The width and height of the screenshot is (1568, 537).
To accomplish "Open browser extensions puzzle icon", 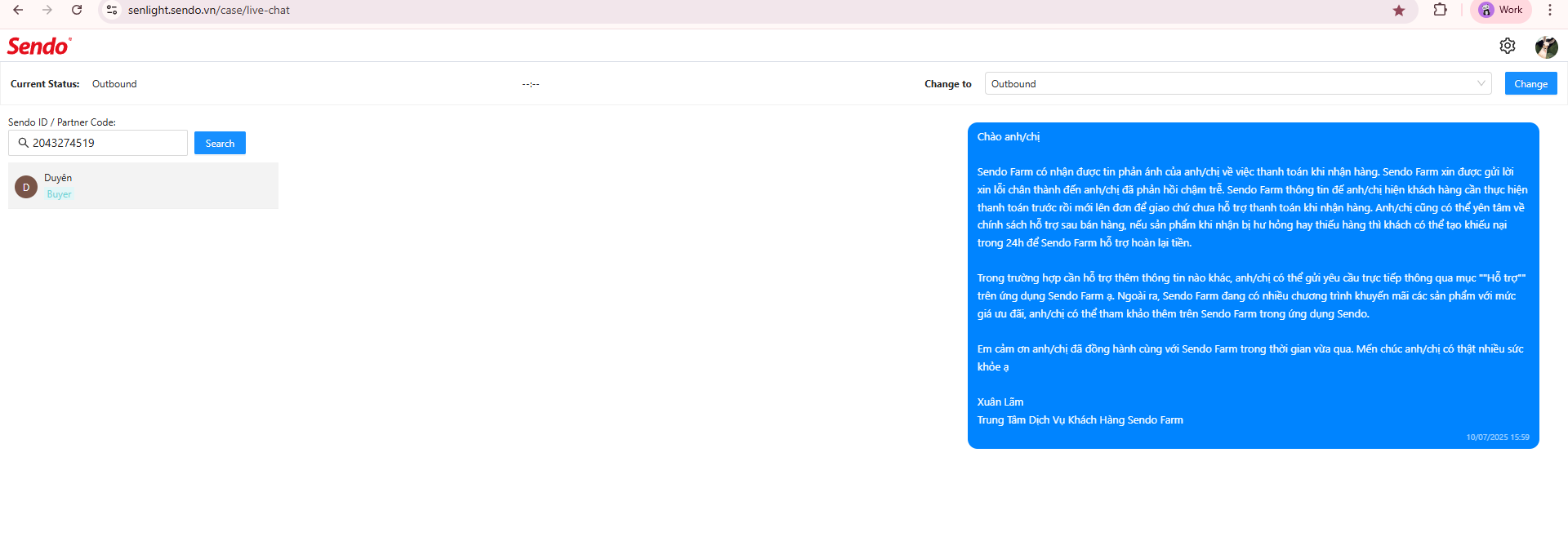I will [x=1441, y=10].
